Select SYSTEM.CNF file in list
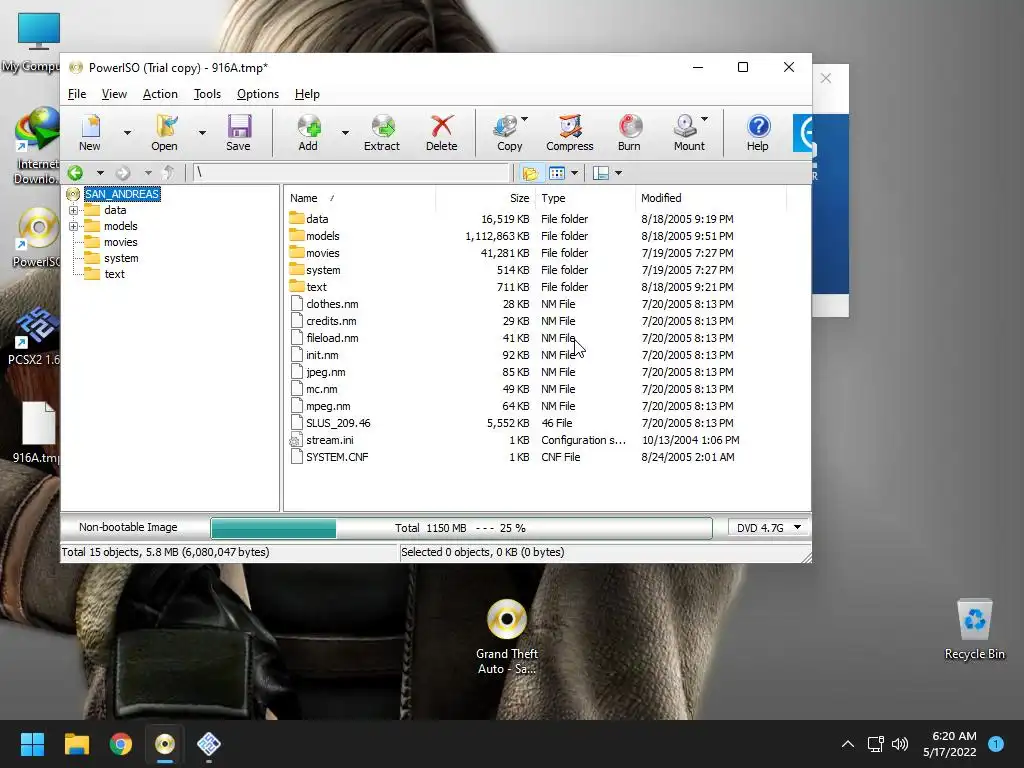Image resolution: width=1024 pixels, height=768 pixels. [337, 457]
